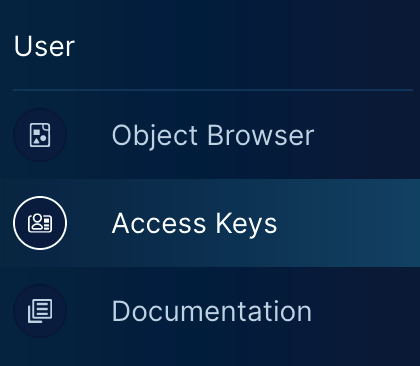Click the Documentation text label
Image resolution: width=420 pixels, height=366 pixels.
point(212,311)
